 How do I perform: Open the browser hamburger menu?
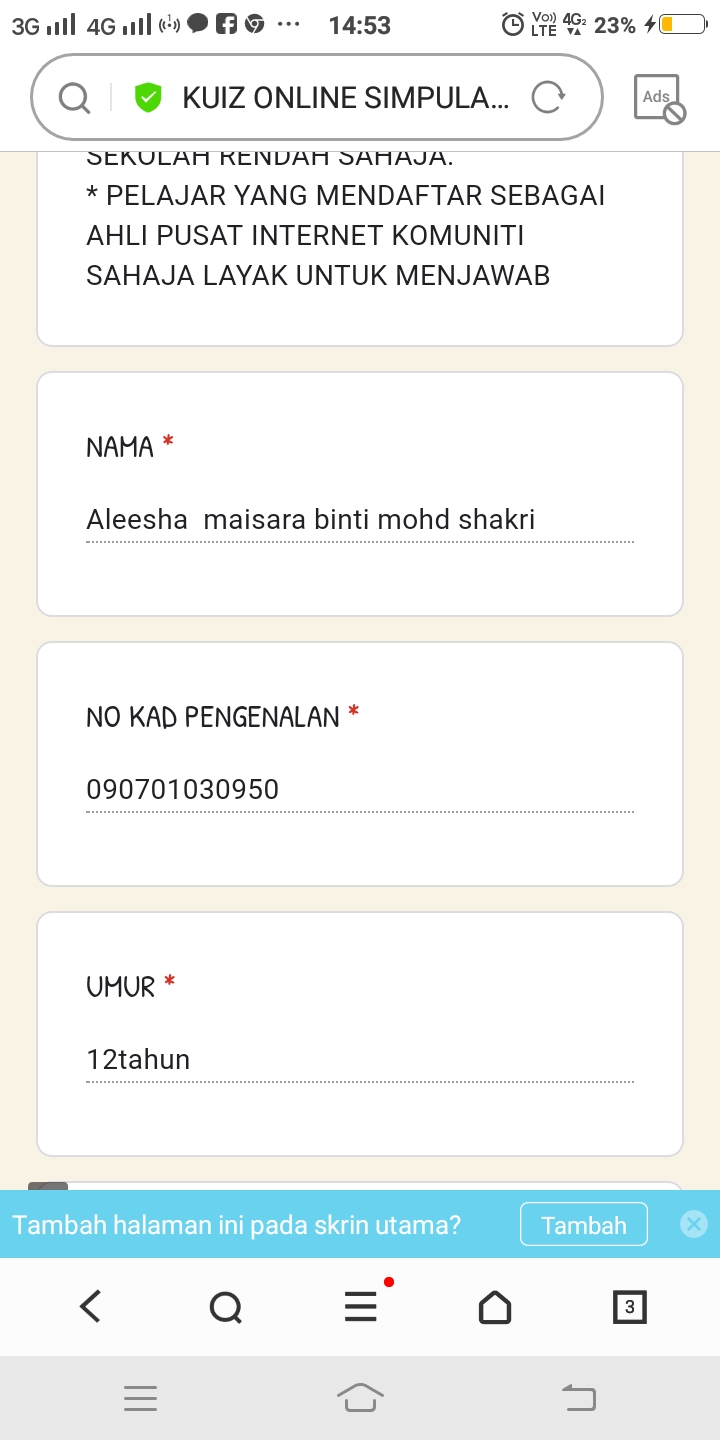click(x=360, y=1306)
